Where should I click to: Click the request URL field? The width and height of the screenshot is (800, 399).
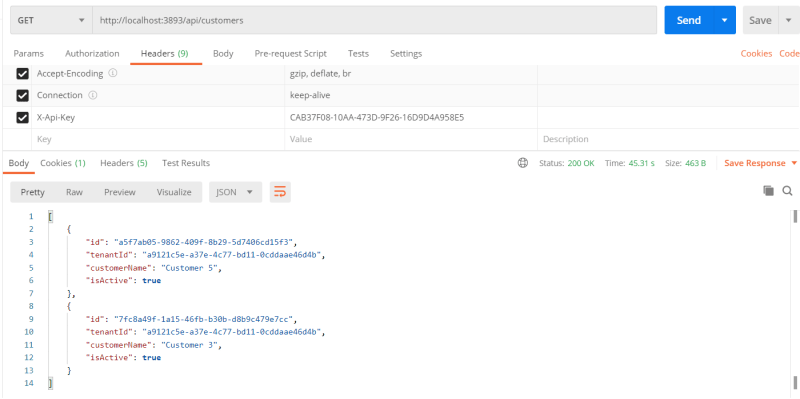click(x=374, y=20)
